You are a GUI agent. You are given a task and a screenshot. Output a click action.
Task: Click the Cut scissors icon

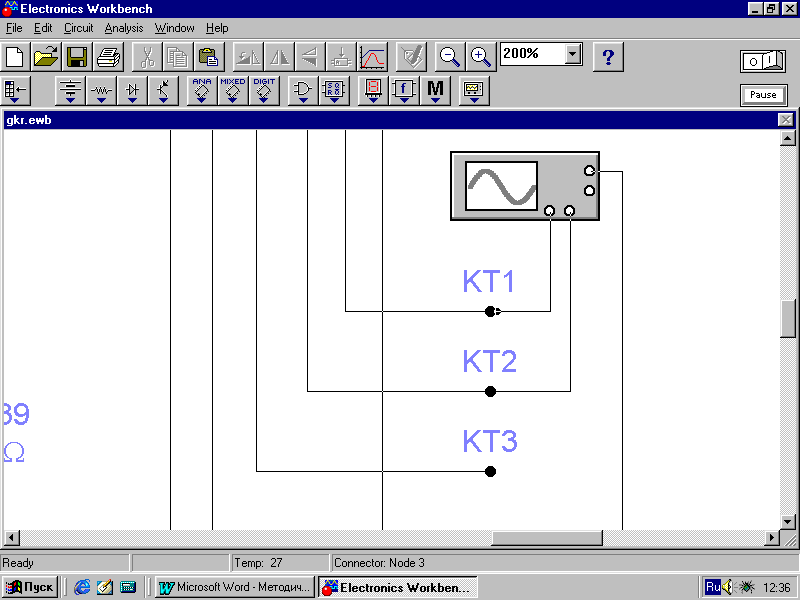point(147,57)
